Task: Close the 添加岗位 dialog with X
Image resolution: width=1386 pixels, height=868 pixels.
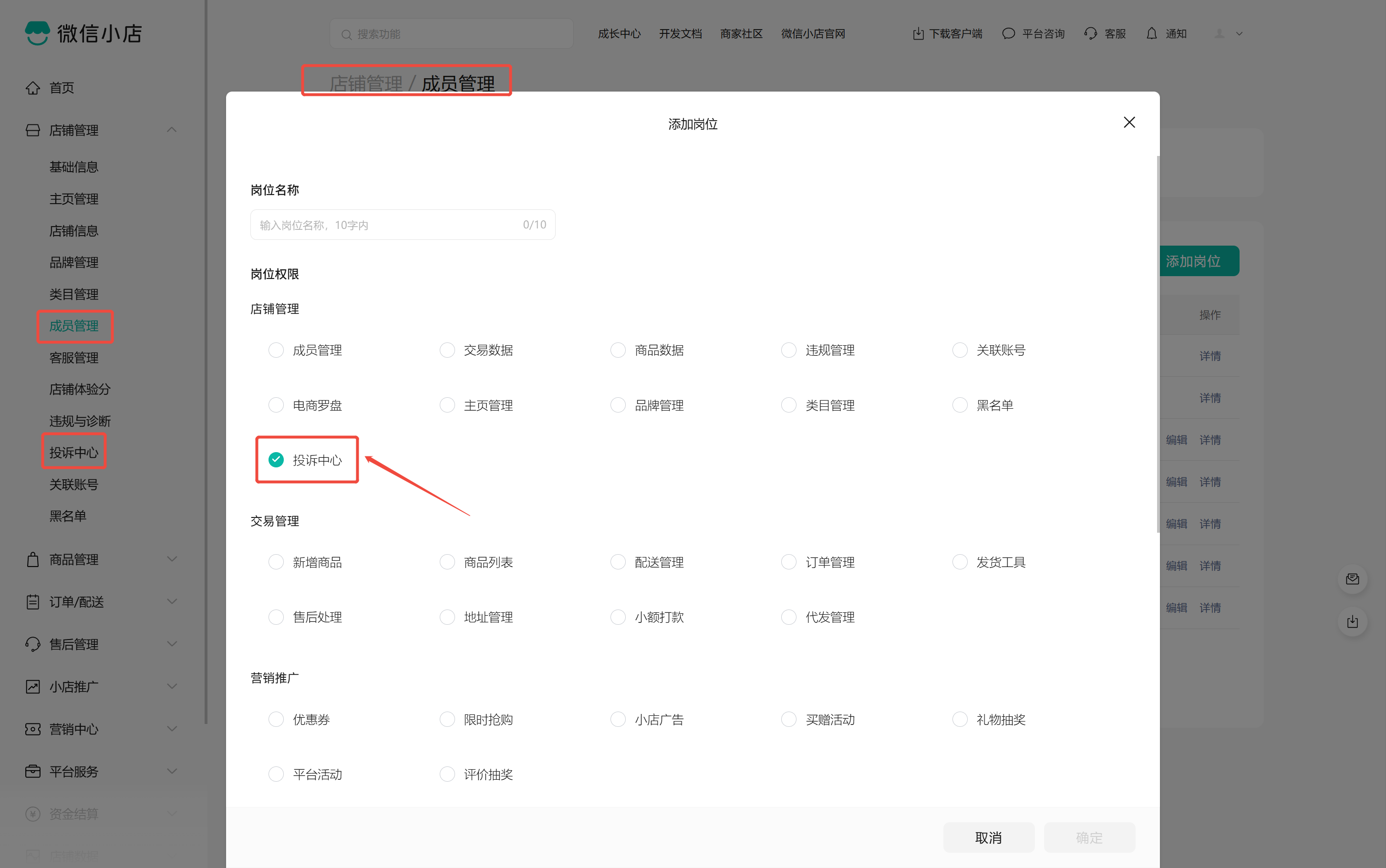Action: [x=1129, y=122]
